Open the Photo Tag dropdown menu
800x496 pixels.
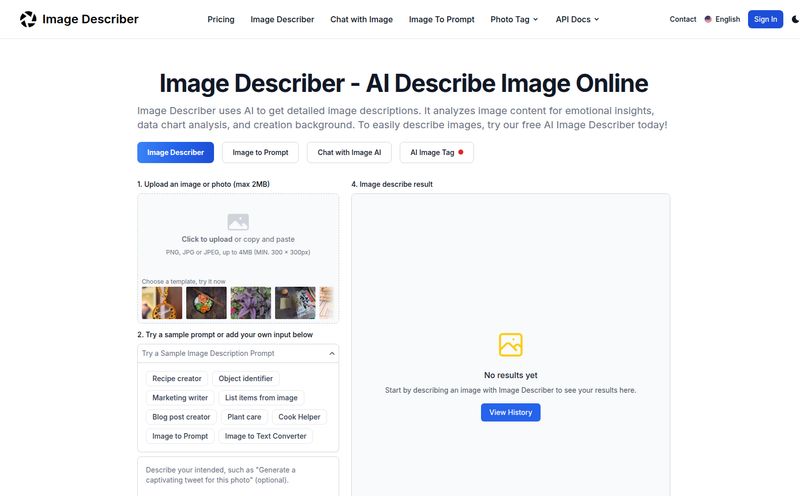coord(514,19)
